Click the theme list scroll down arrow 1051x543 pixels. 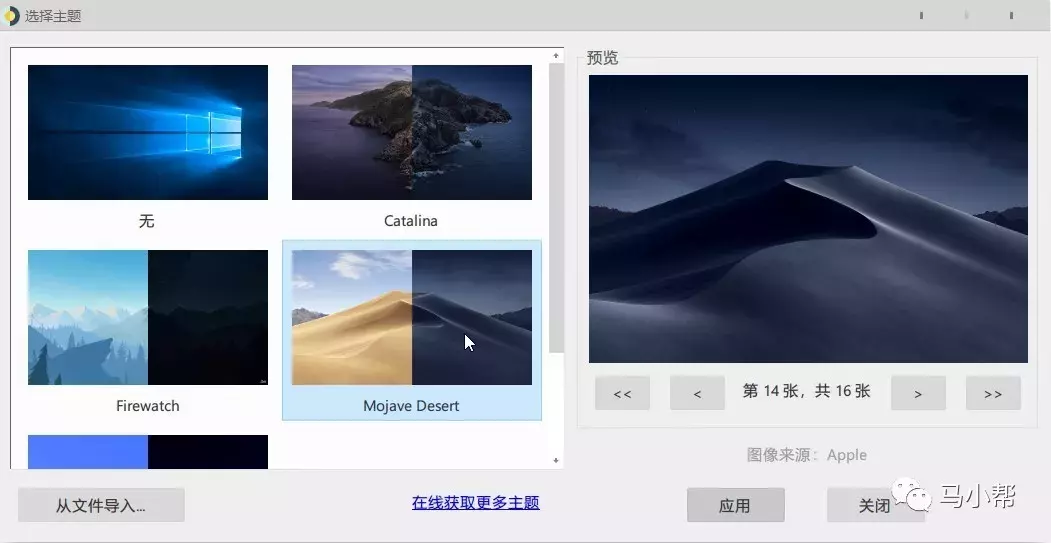[556, 461]
